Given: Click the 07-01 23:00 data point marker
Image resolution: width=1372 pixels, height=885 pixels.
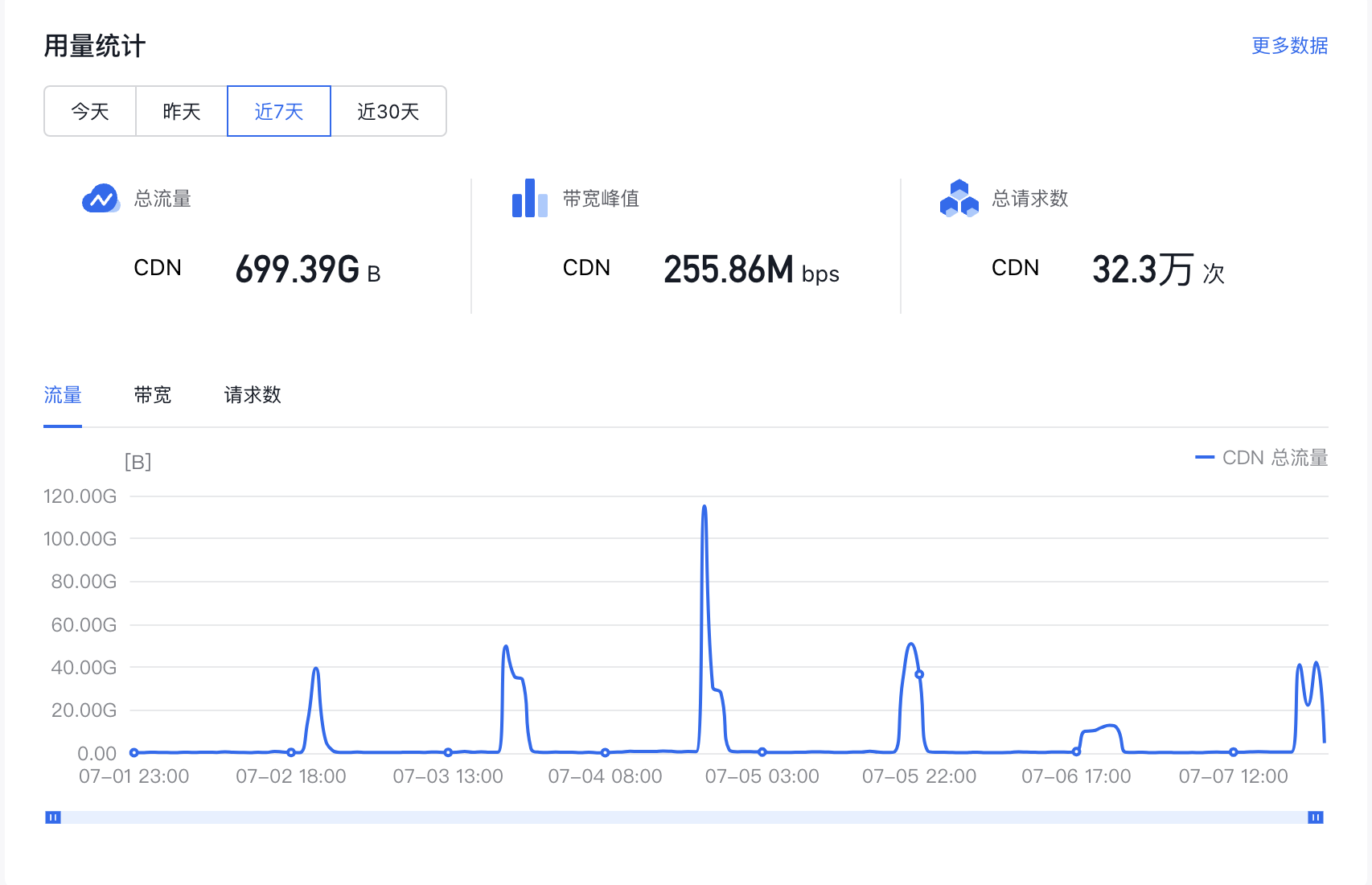Looking at the screenshot, I should pos(134,752).
